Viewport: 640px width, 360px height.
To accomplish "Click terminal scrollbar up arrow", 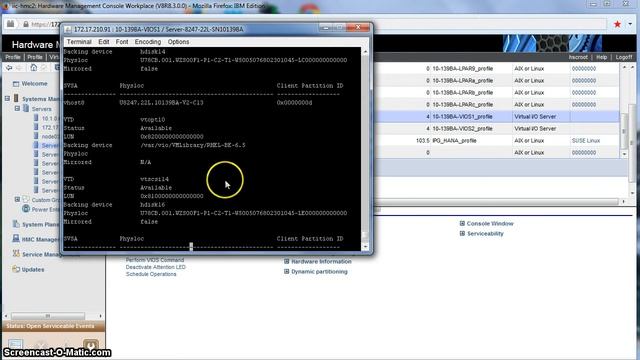I will coord(365,52).
